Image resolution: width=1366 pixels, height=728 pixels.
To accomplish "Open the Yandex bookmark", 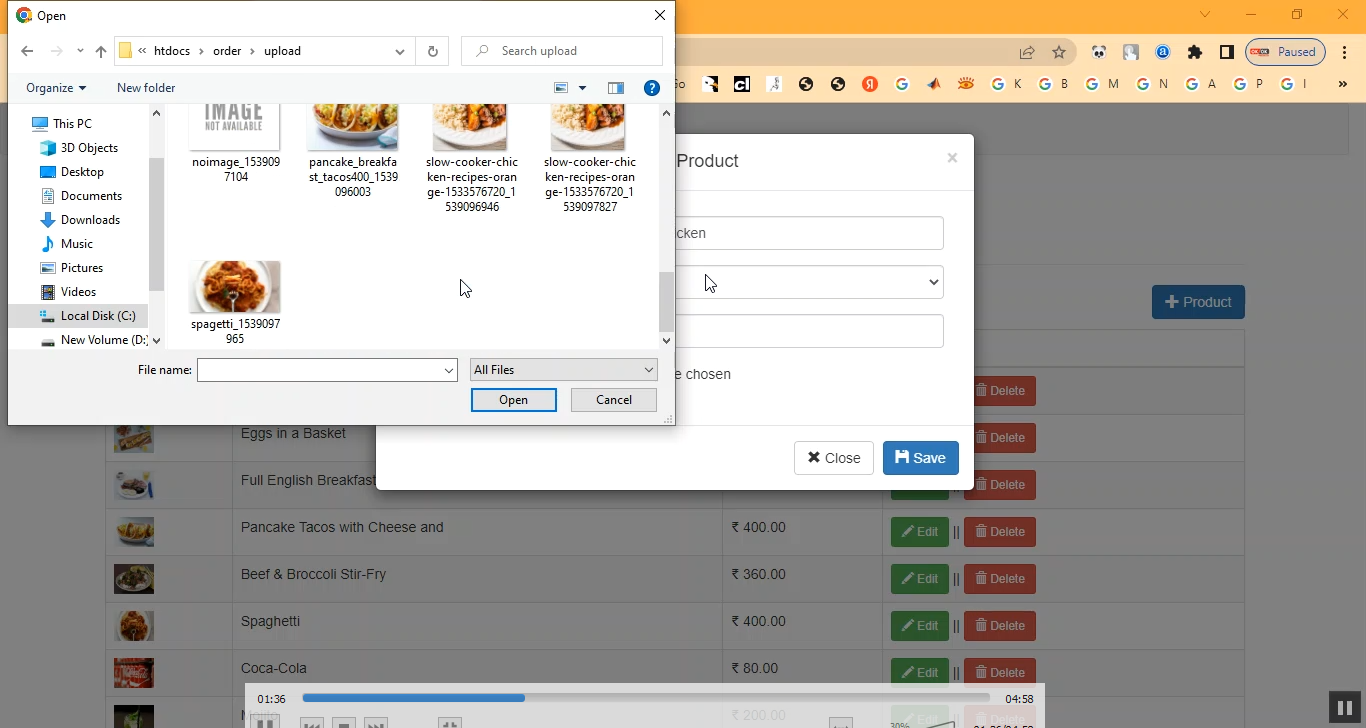I will [870, 84].
